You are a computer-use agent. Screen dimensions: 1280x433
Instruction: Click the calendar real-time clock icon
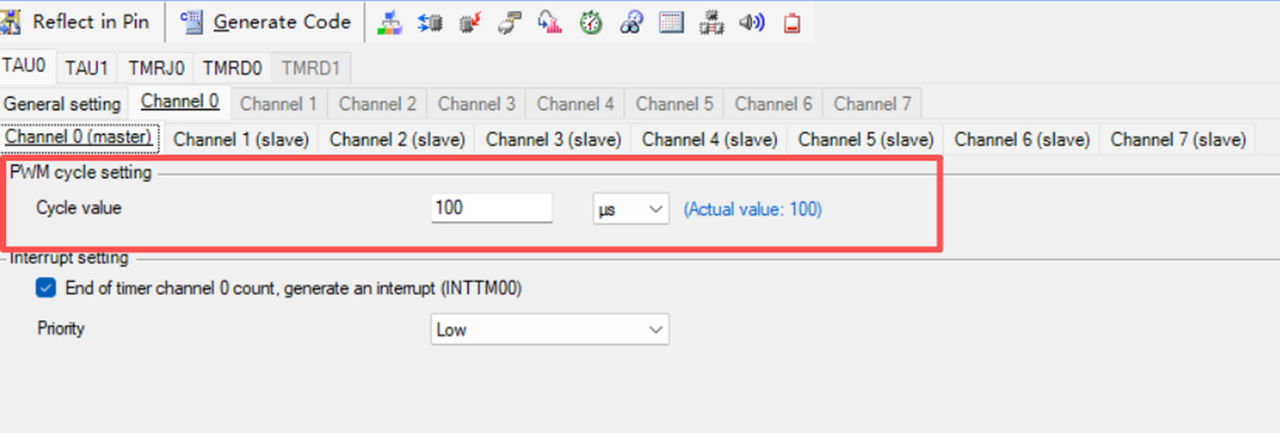[671, 23]
